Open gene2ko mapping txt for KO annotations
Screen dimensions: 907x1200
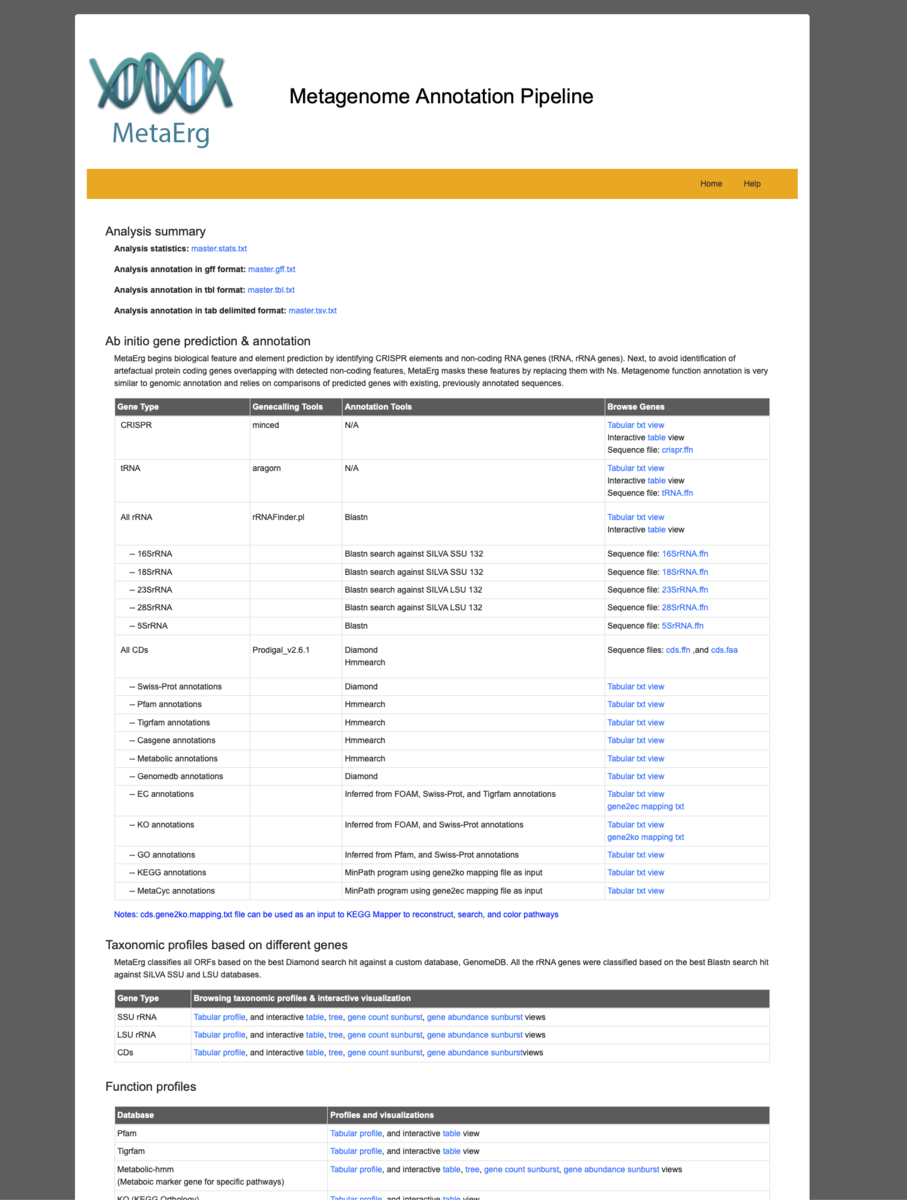[x=645, y=835]
